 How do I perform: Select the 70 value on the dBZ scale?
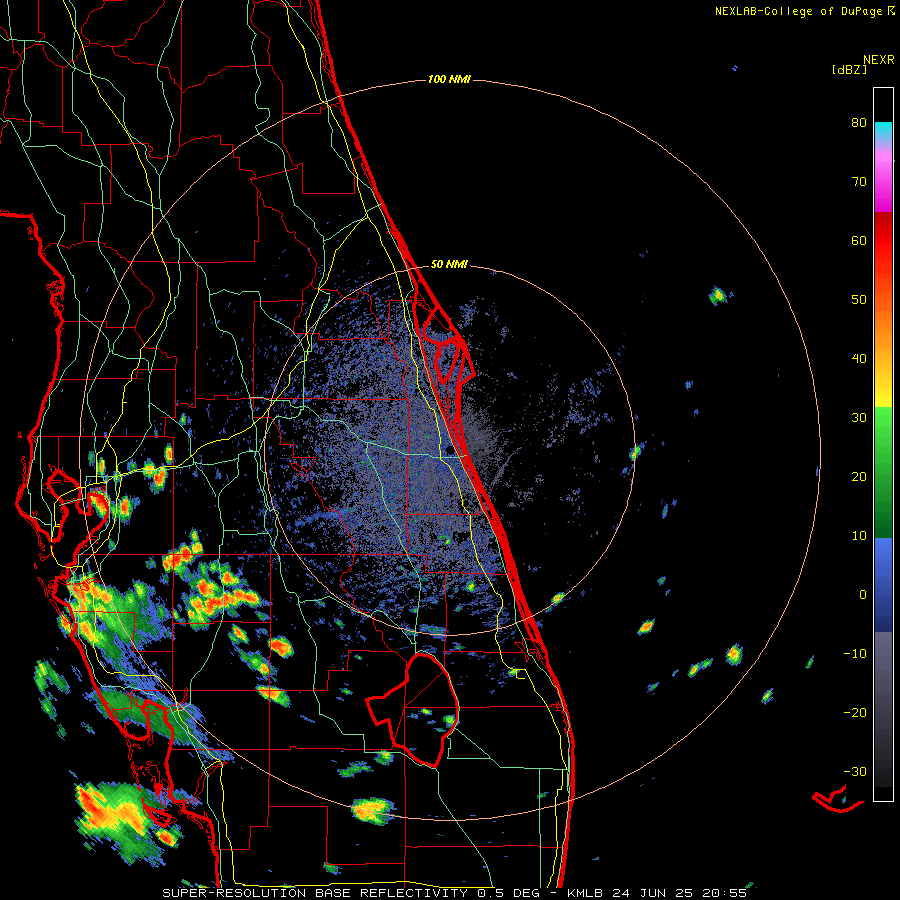click(x=859, y=181)
